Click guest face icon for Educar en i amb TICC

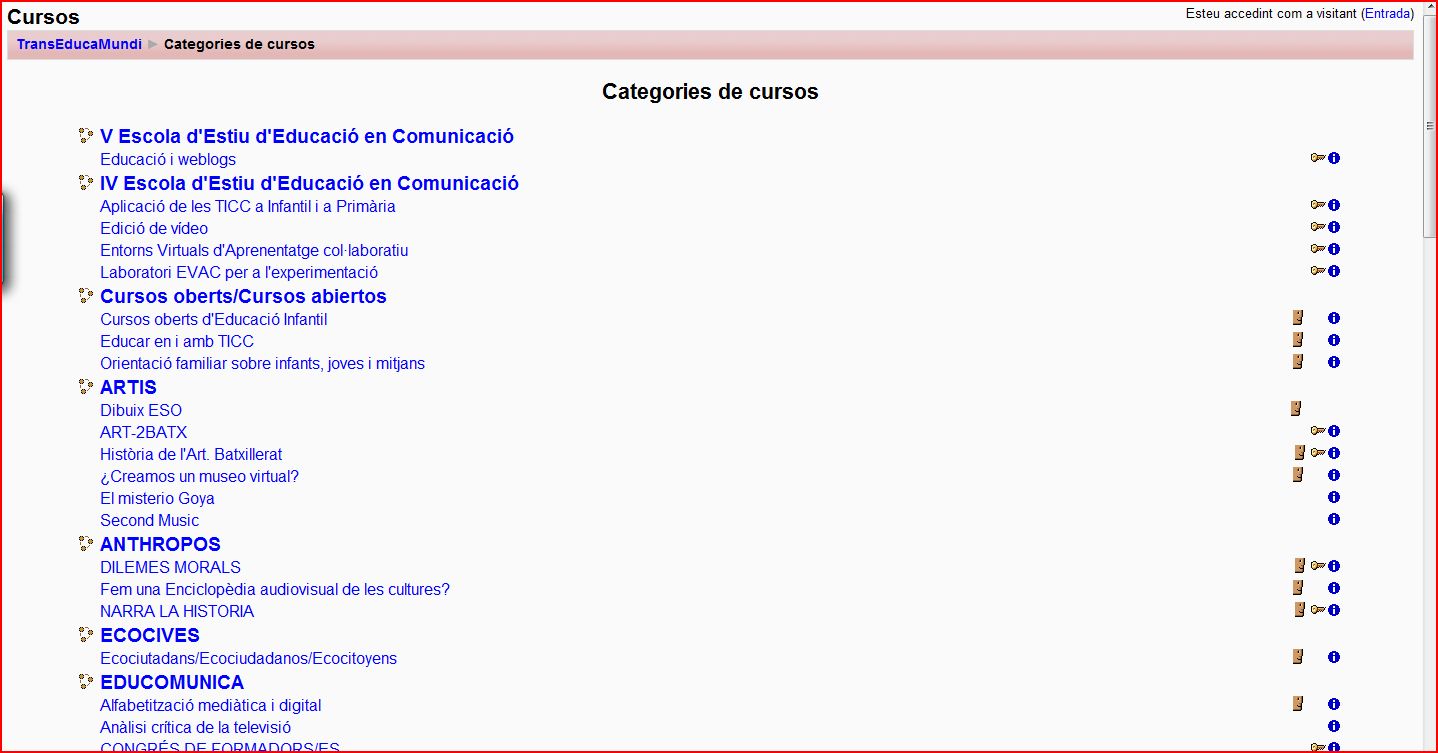click(1297, 340)
